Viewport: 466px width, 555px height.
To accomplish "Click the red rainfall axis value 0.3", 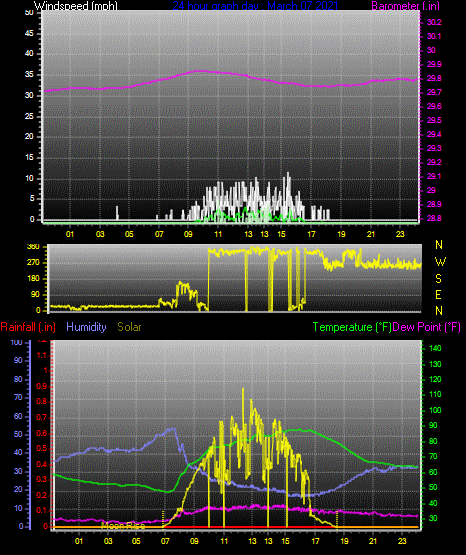I will [x=42, y=480].
